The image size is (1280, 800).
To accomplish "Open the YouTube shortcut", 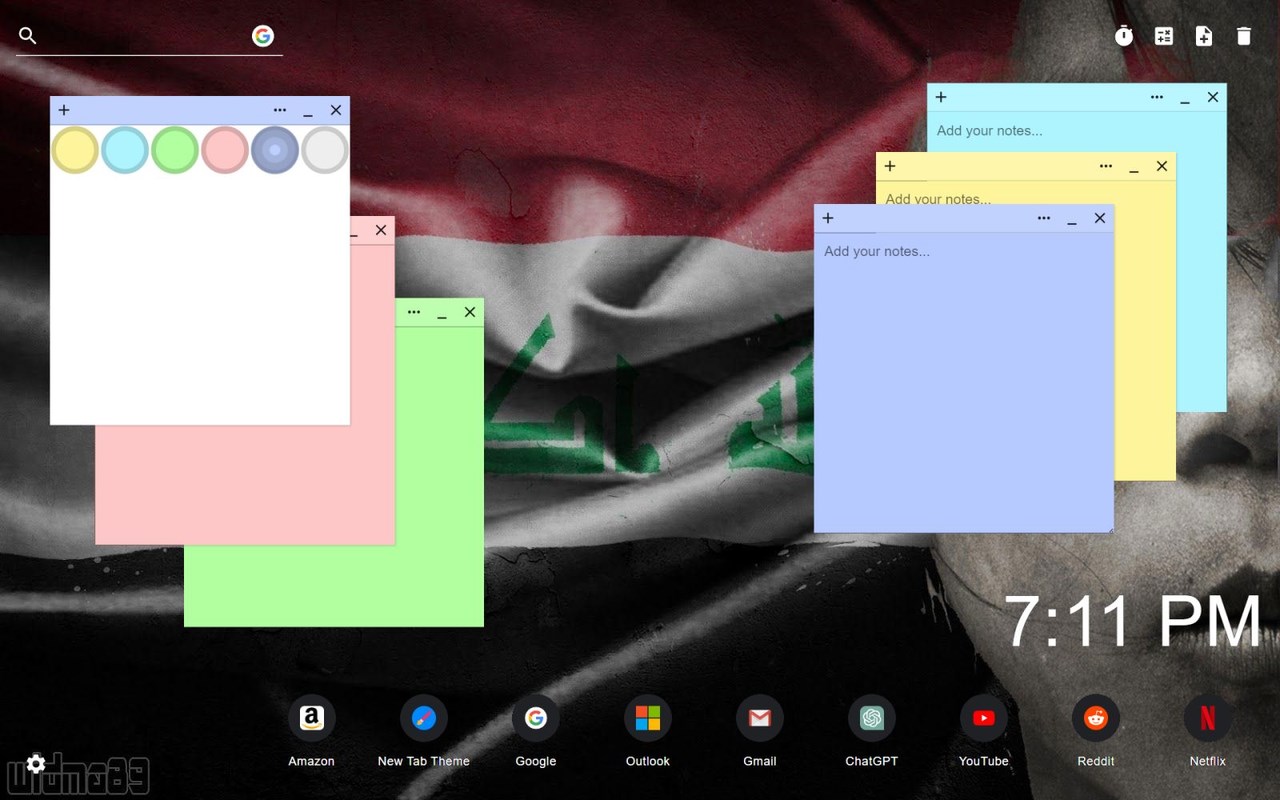I will click(x=984, y=718).
